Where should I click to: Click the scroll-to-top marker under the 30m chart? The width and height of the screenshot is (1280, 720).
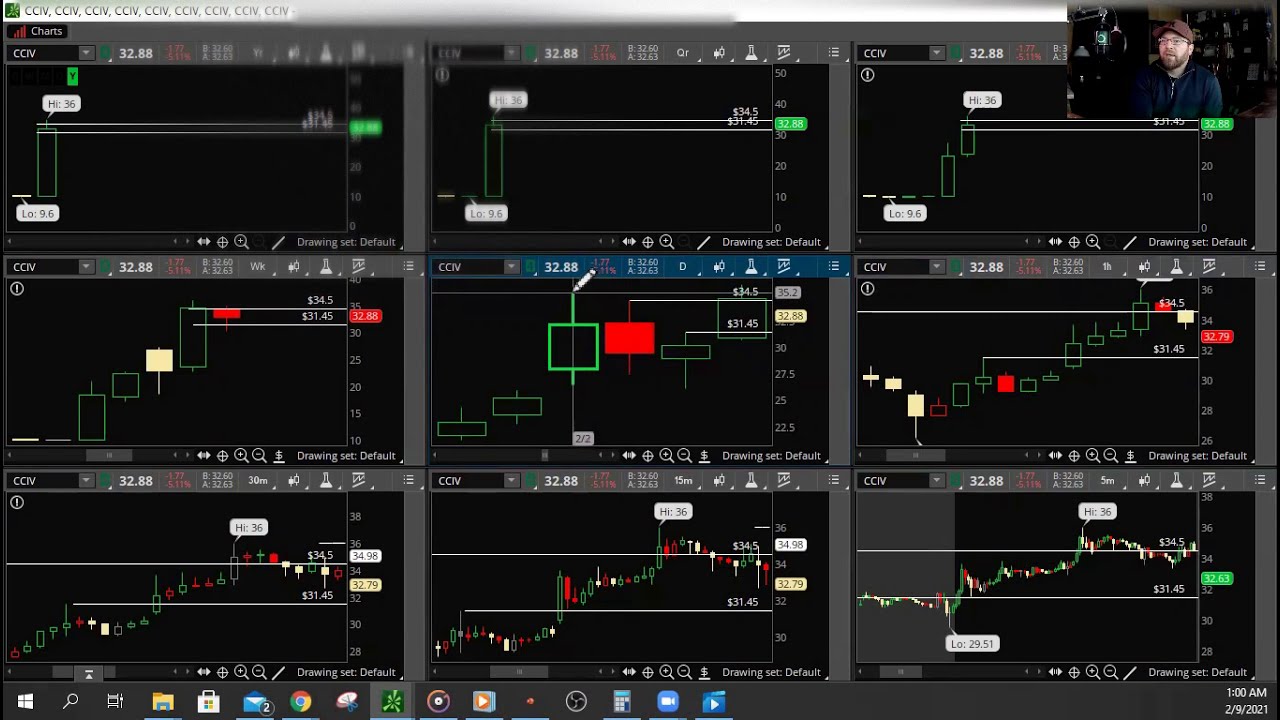tap(88, 673)
